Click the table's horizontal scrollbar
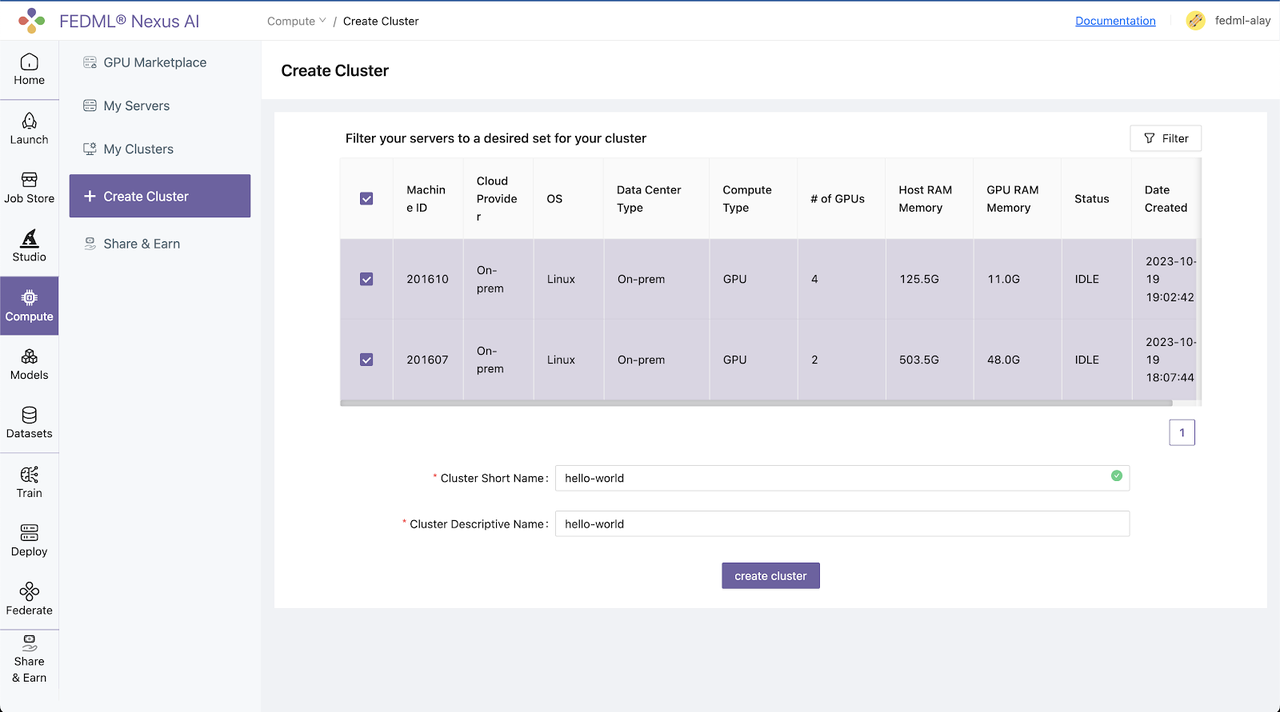Viewport: 1280px width, 712px height. click(x=756, y=403)
